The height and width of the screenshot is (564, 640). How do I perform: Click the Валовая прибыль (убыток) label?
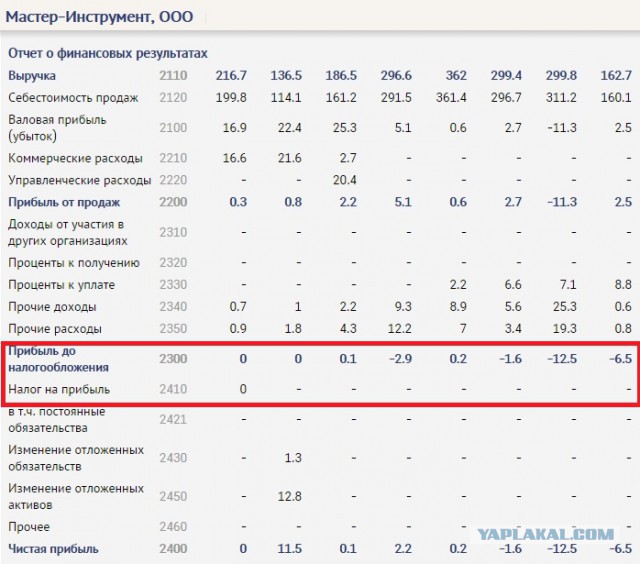57,128
